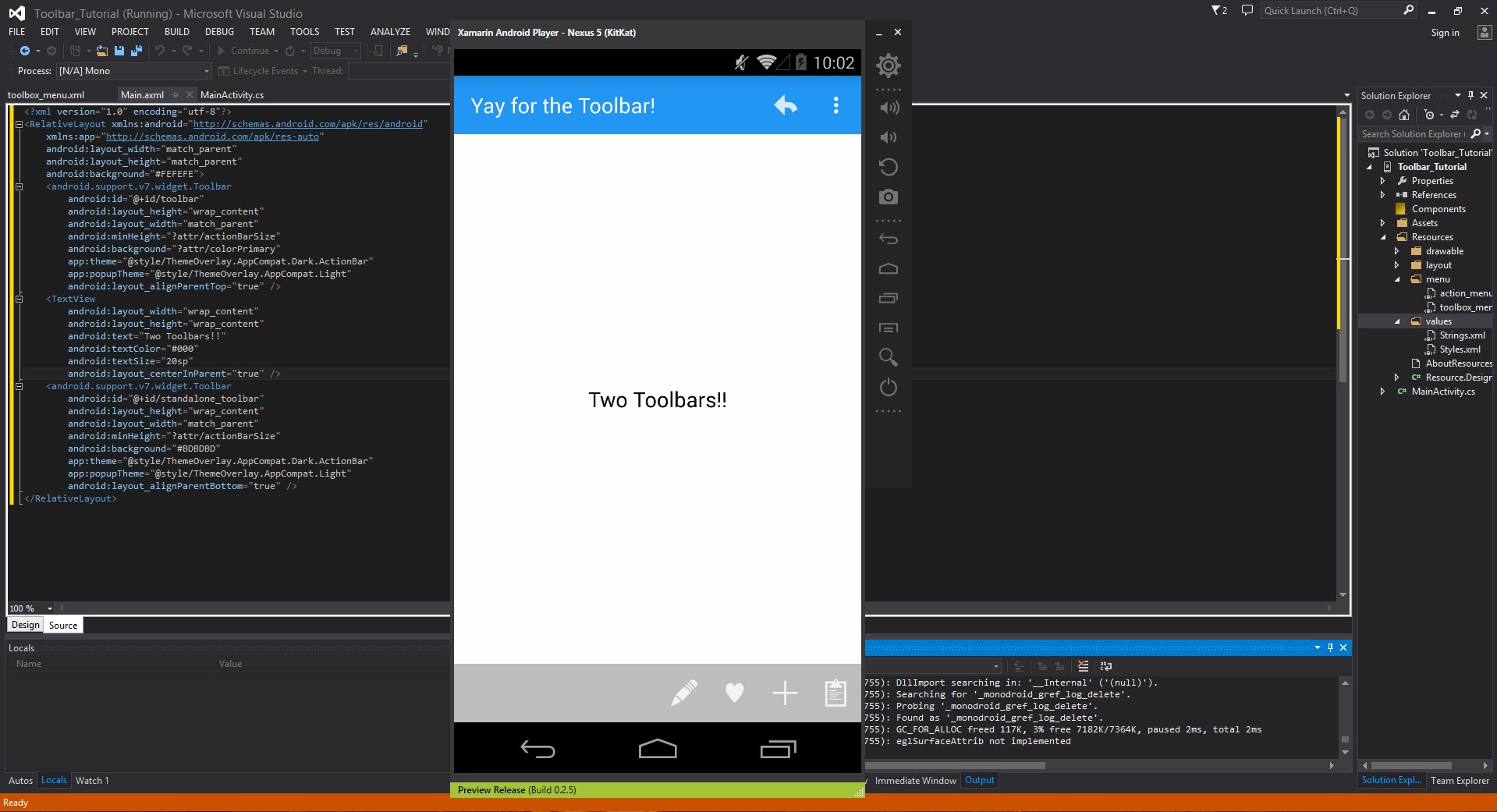
Task: Toggle word wrap in Output window
Action: (1106, 666)
